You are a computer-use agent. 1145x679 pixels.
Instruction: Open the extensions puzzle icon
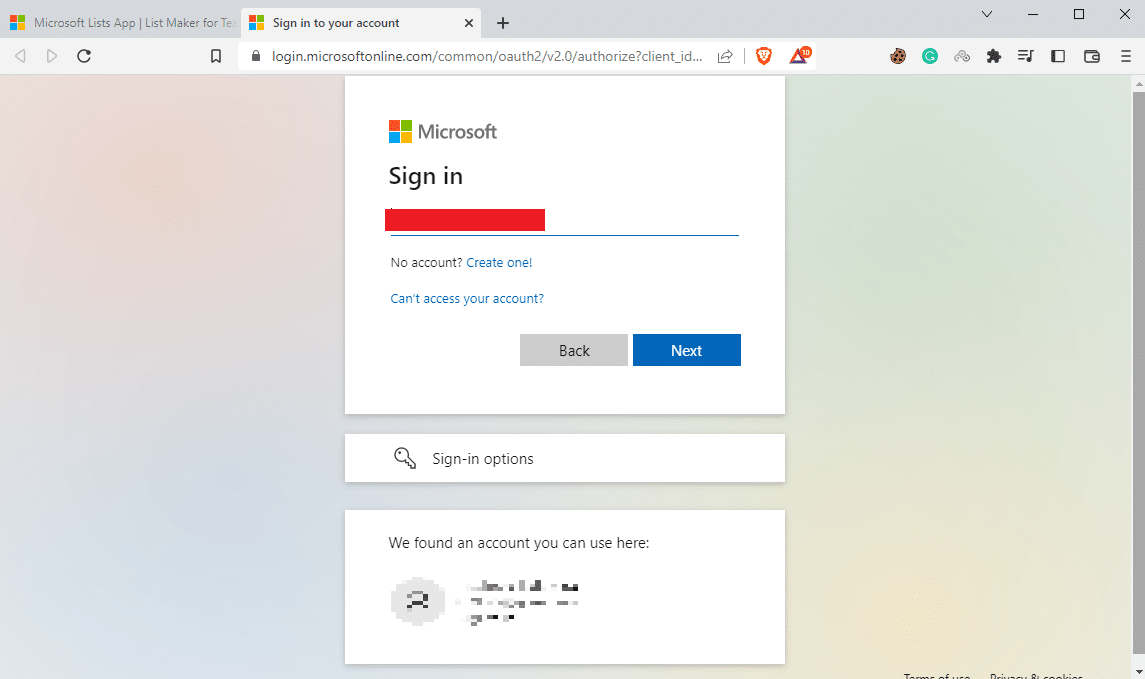[993, 56]
